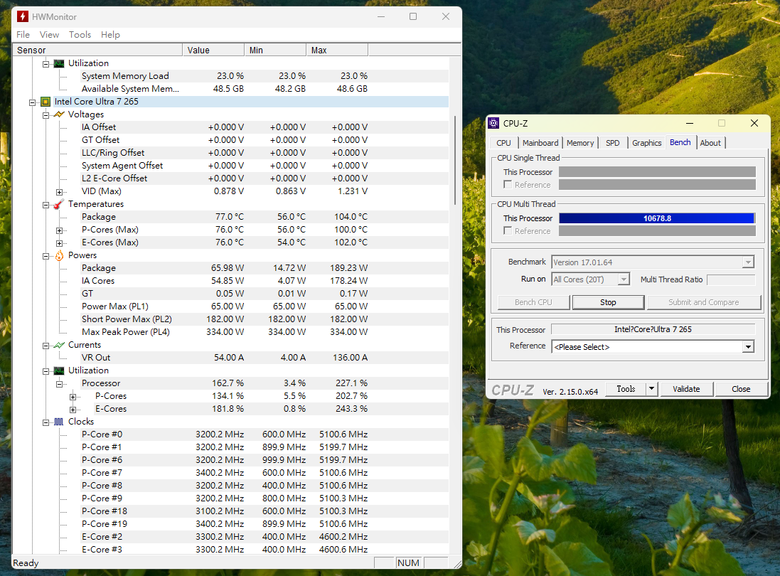Screen dimensions: 780x576
Task: Click the Stop benchmark button
Action: (608, 302)
